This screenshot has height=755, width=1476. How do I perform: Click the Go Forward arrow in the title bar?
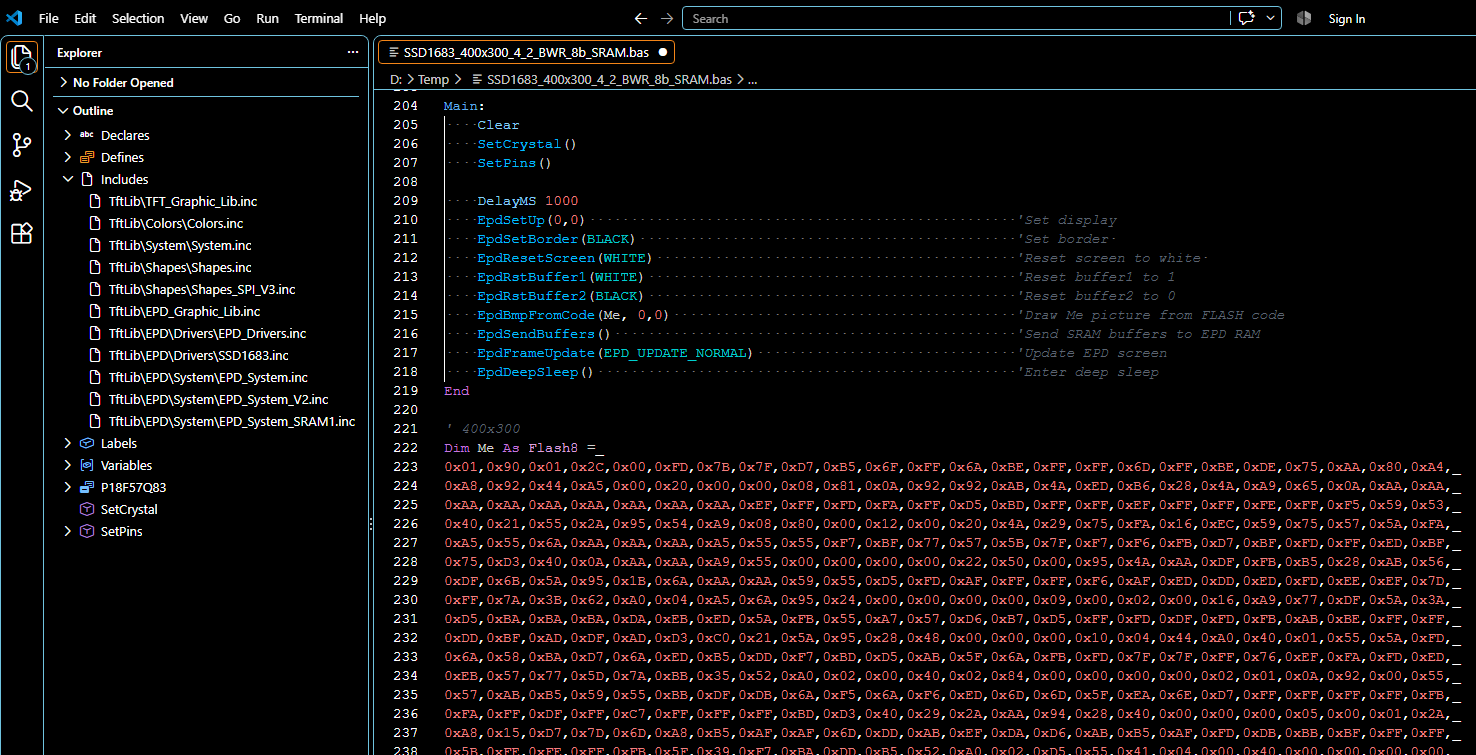pyautogui.click(x=667, y=18)
